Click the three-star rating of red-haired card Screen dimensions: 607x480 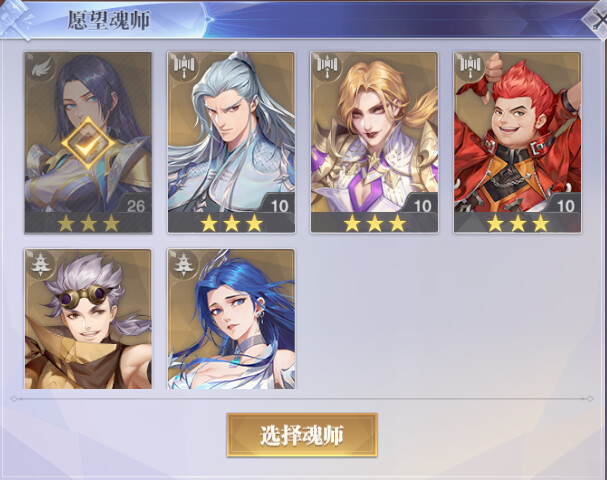518,223
